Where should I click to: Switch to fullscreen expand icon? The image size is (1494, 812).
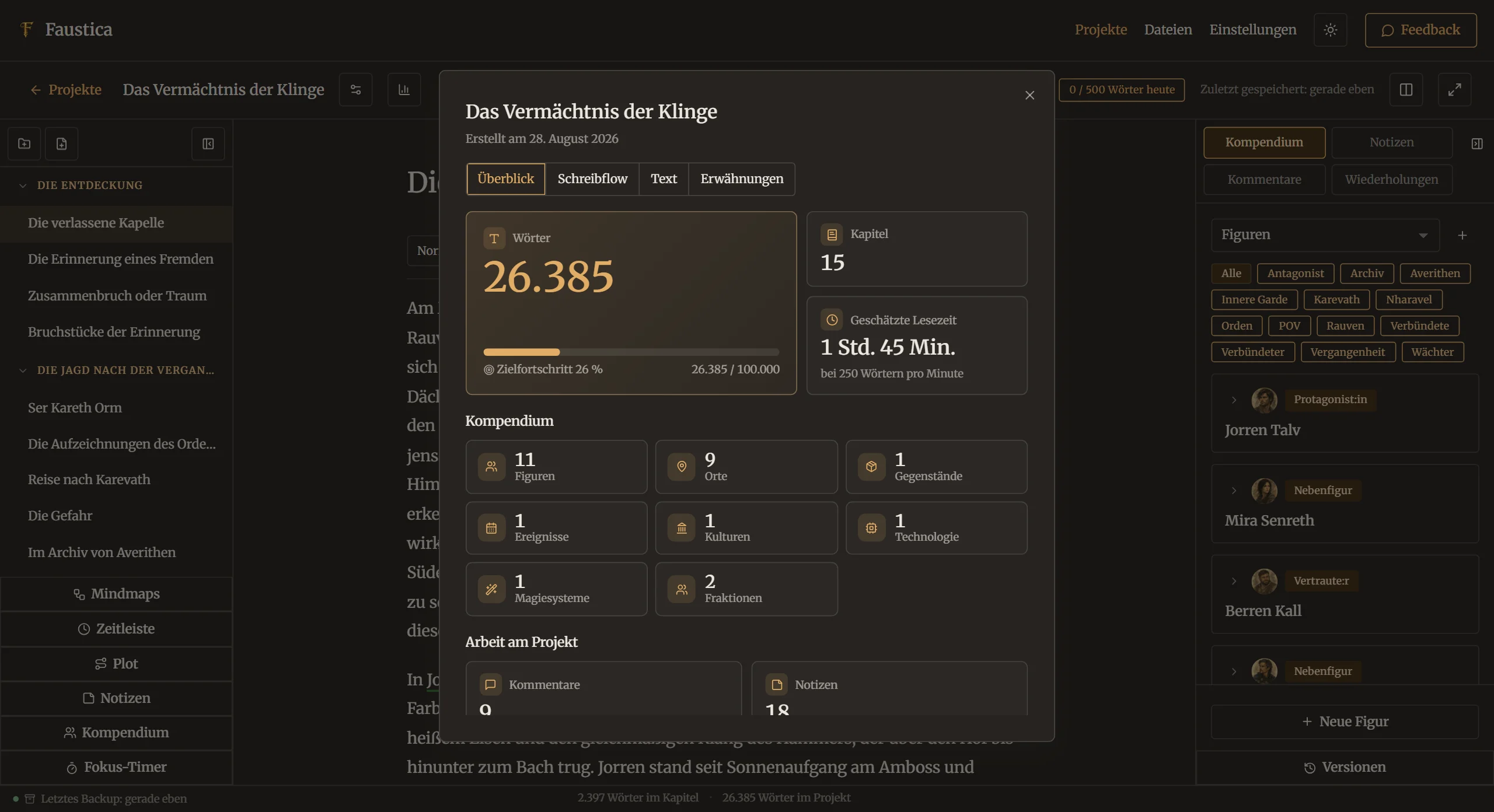(1454, 89)
